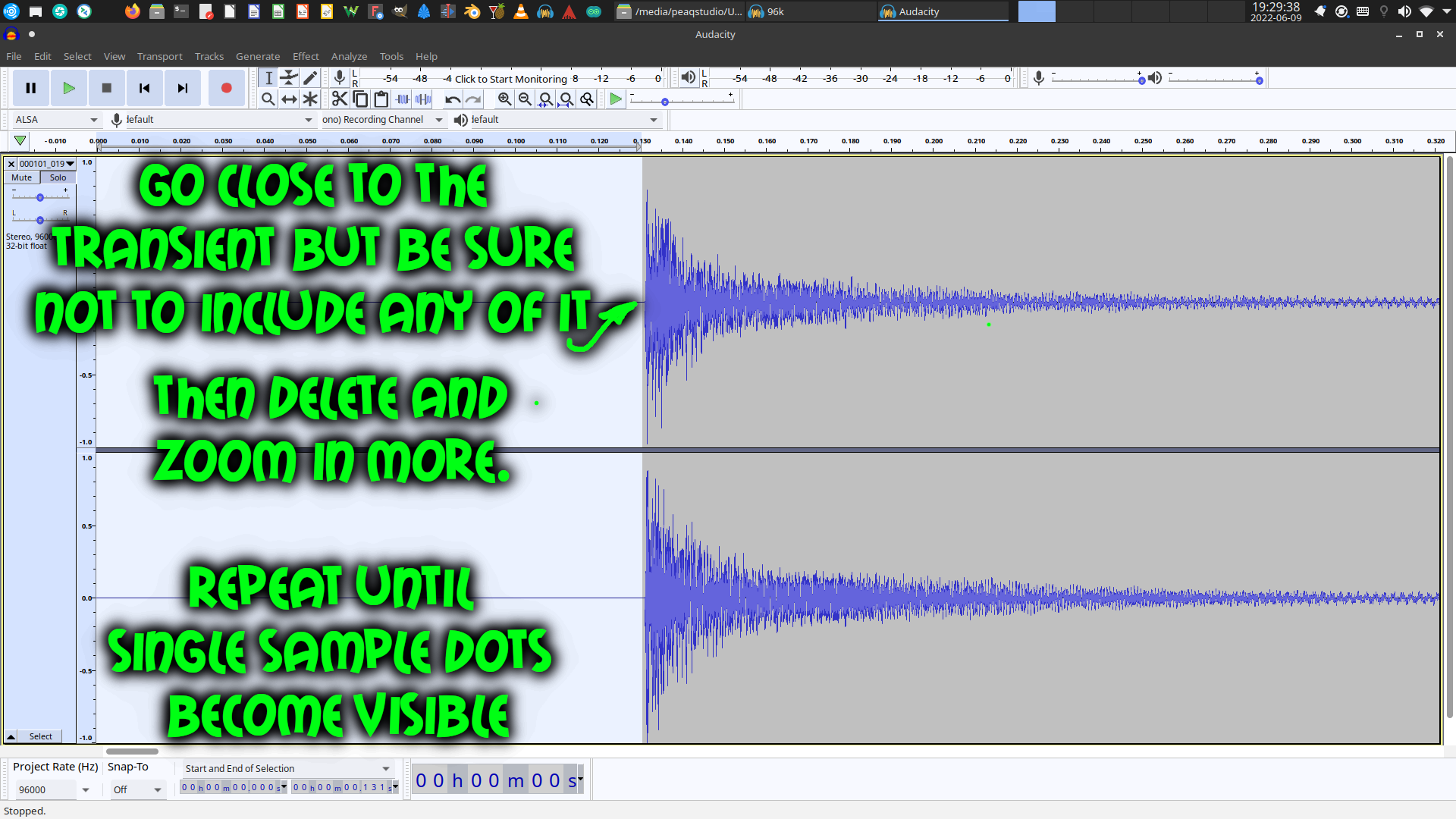This screenshot has height=819, width=1456.
Task: Toggle the timeline pinned play head button
Action: pyautogui.click(x=20, y=140)
